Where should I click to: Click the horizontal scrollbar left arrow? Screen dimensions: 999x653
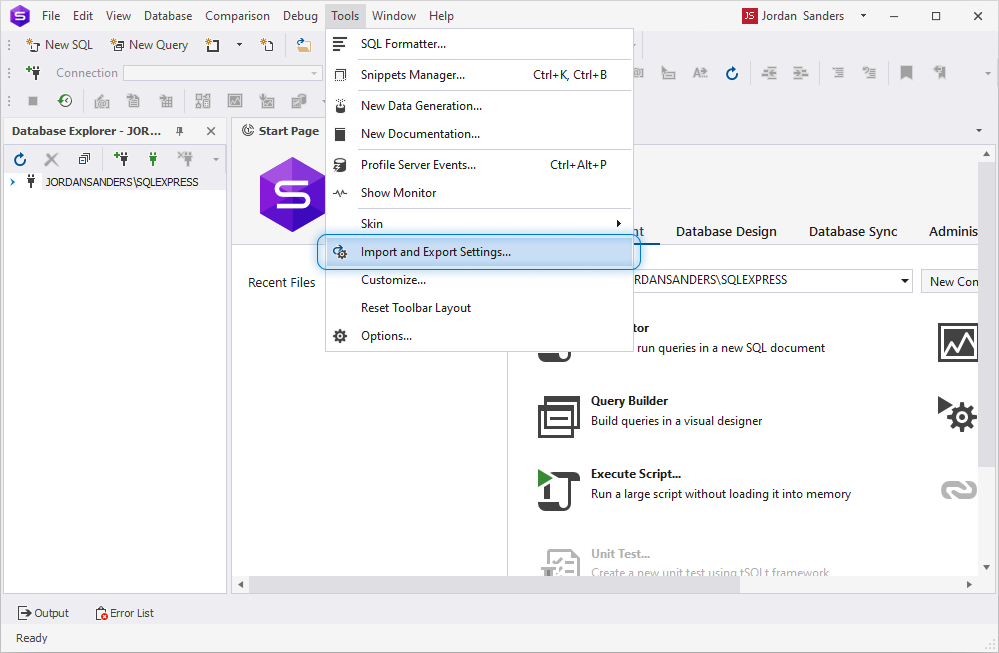240,584
